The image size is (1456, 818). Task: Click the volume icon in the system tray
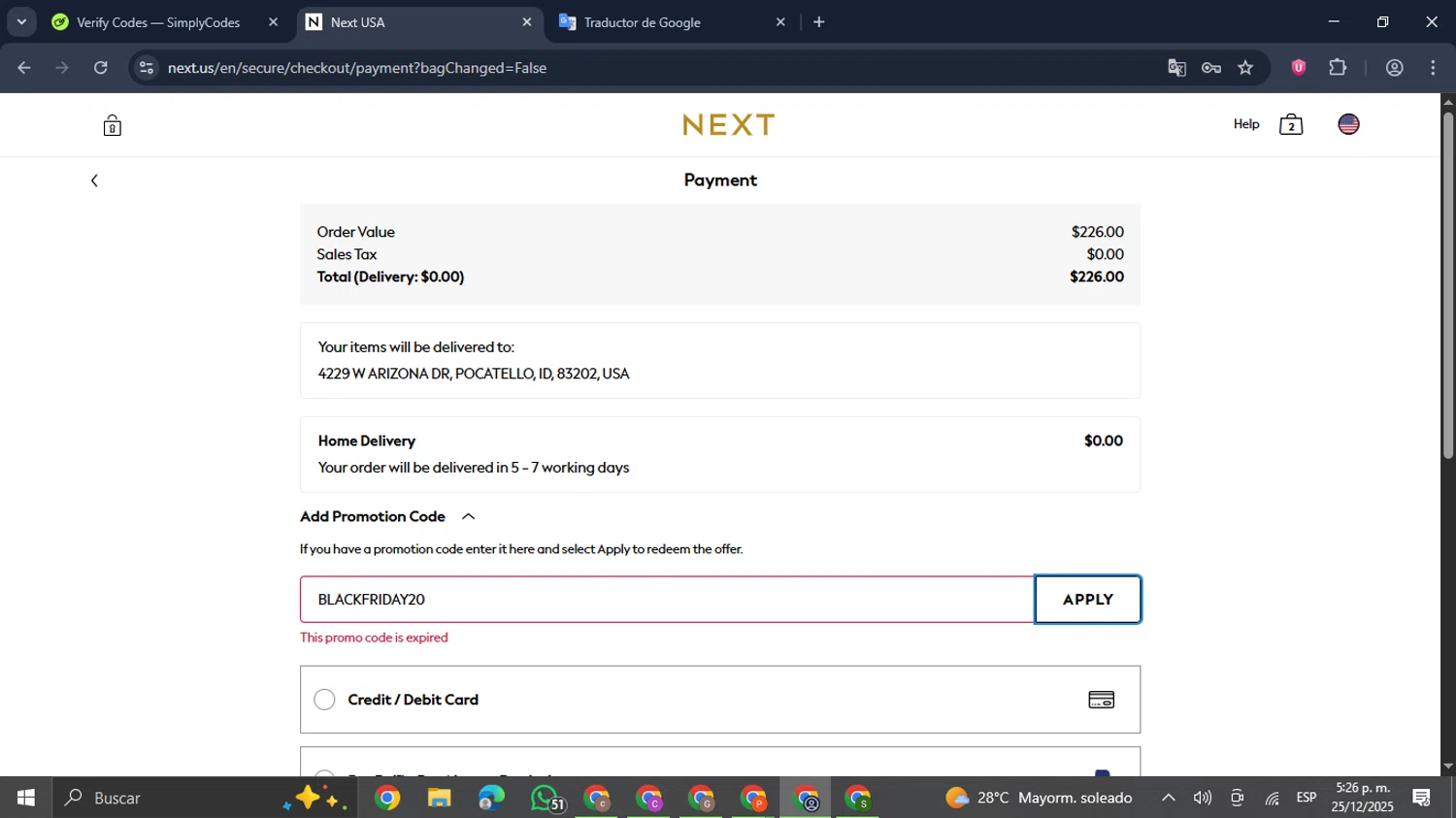(1203, 798)
